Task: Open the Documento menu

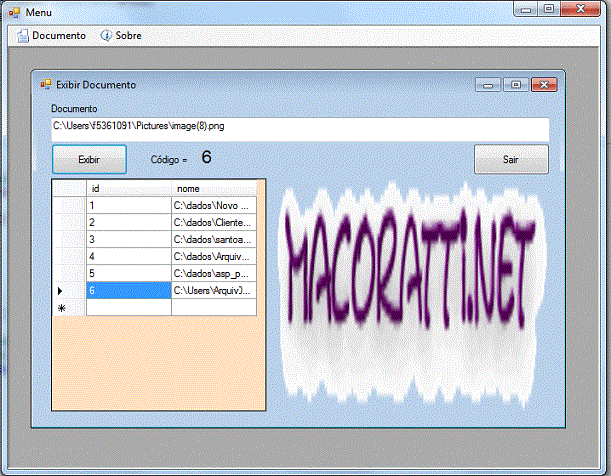Action: click(x=51, y=35)
